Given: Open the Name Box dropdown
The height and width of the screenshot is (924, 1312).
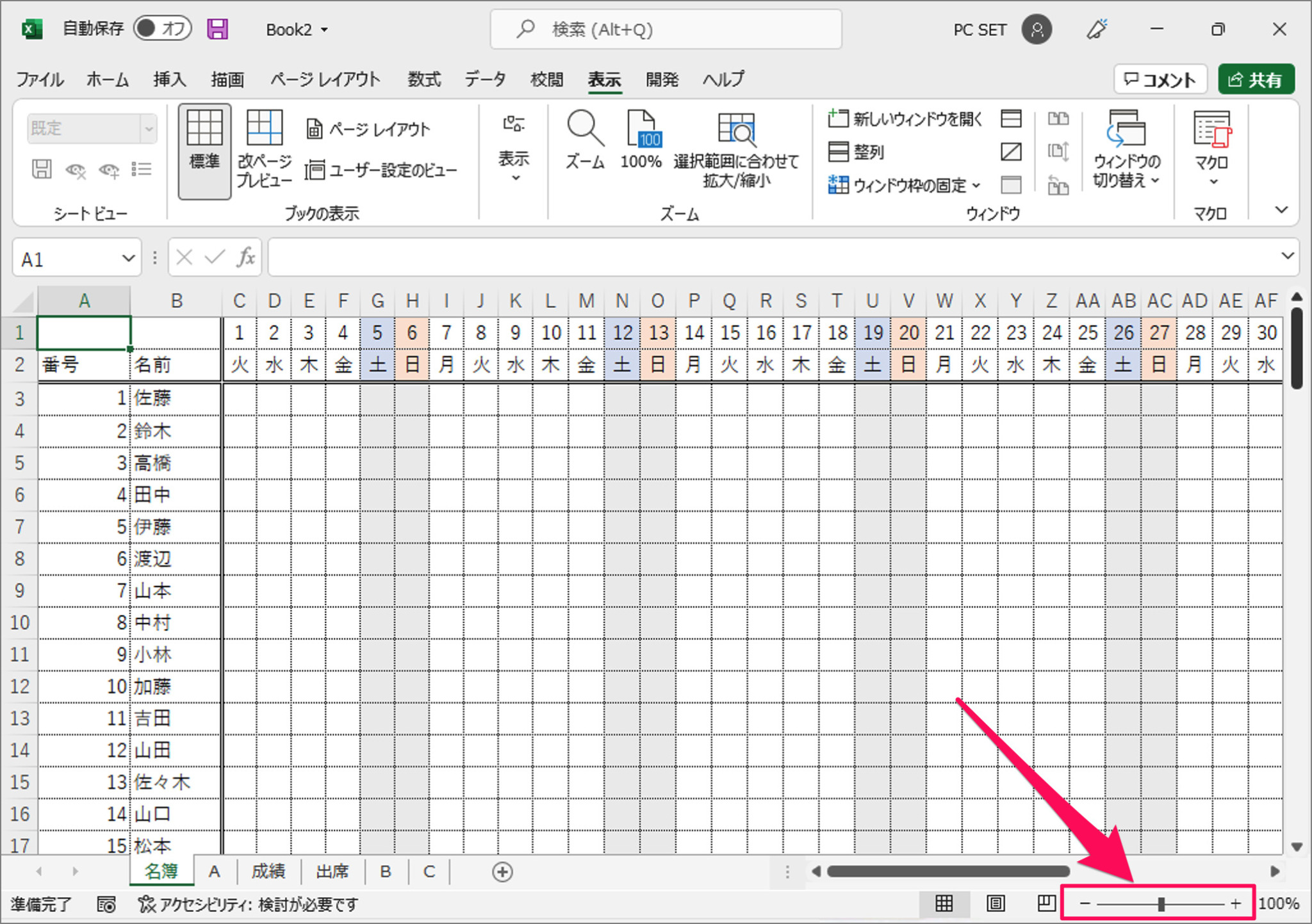Looking at the screenshot, I should pos(127,257).
